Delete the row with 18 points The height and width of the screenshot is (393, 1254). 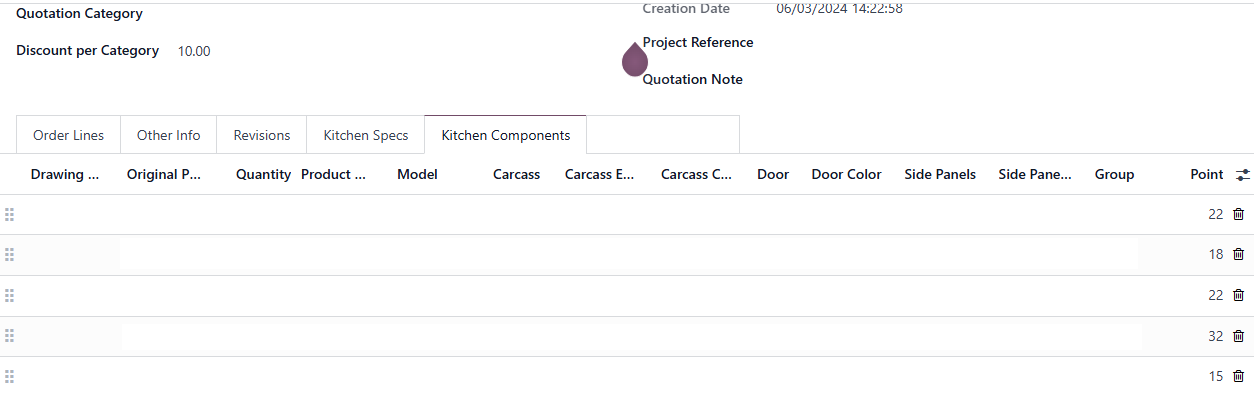click(1238, 255)
